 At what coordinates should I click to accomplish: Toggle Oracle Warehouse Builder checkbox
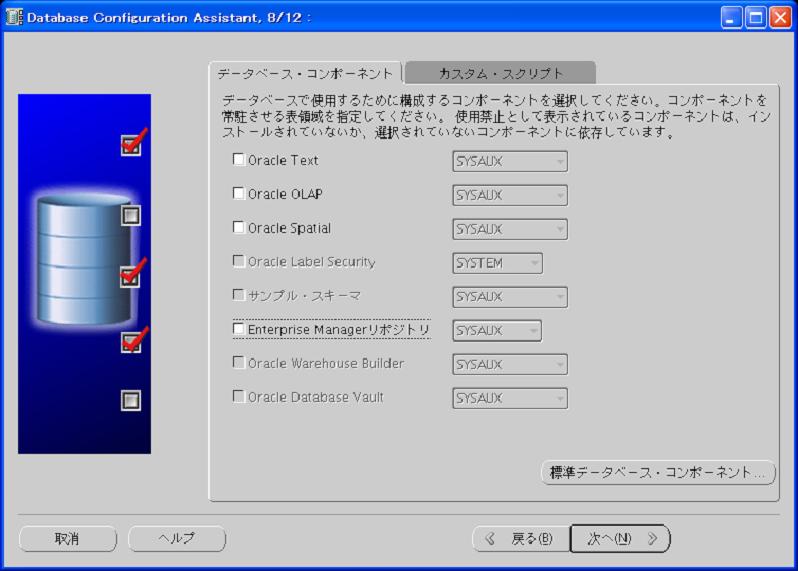(x=238, y=362)
